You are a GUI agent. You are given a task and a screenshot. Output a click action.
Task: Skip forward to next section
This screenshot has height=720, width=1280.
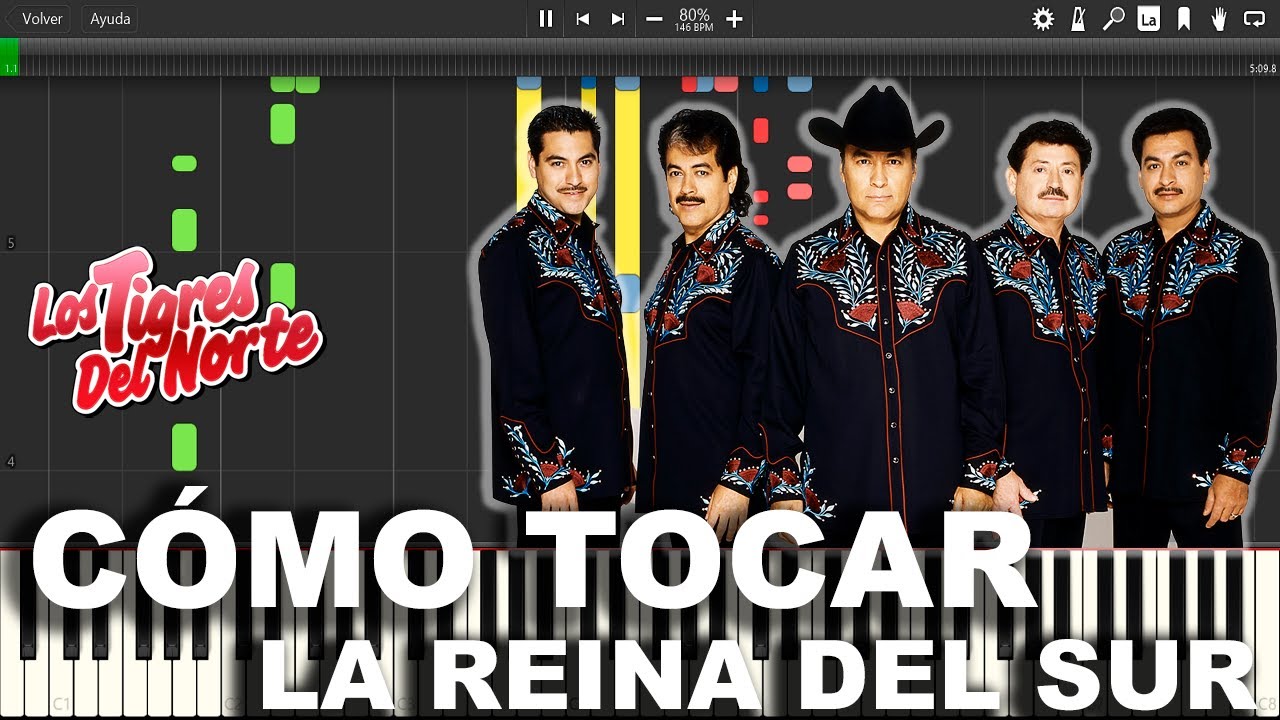618,19
